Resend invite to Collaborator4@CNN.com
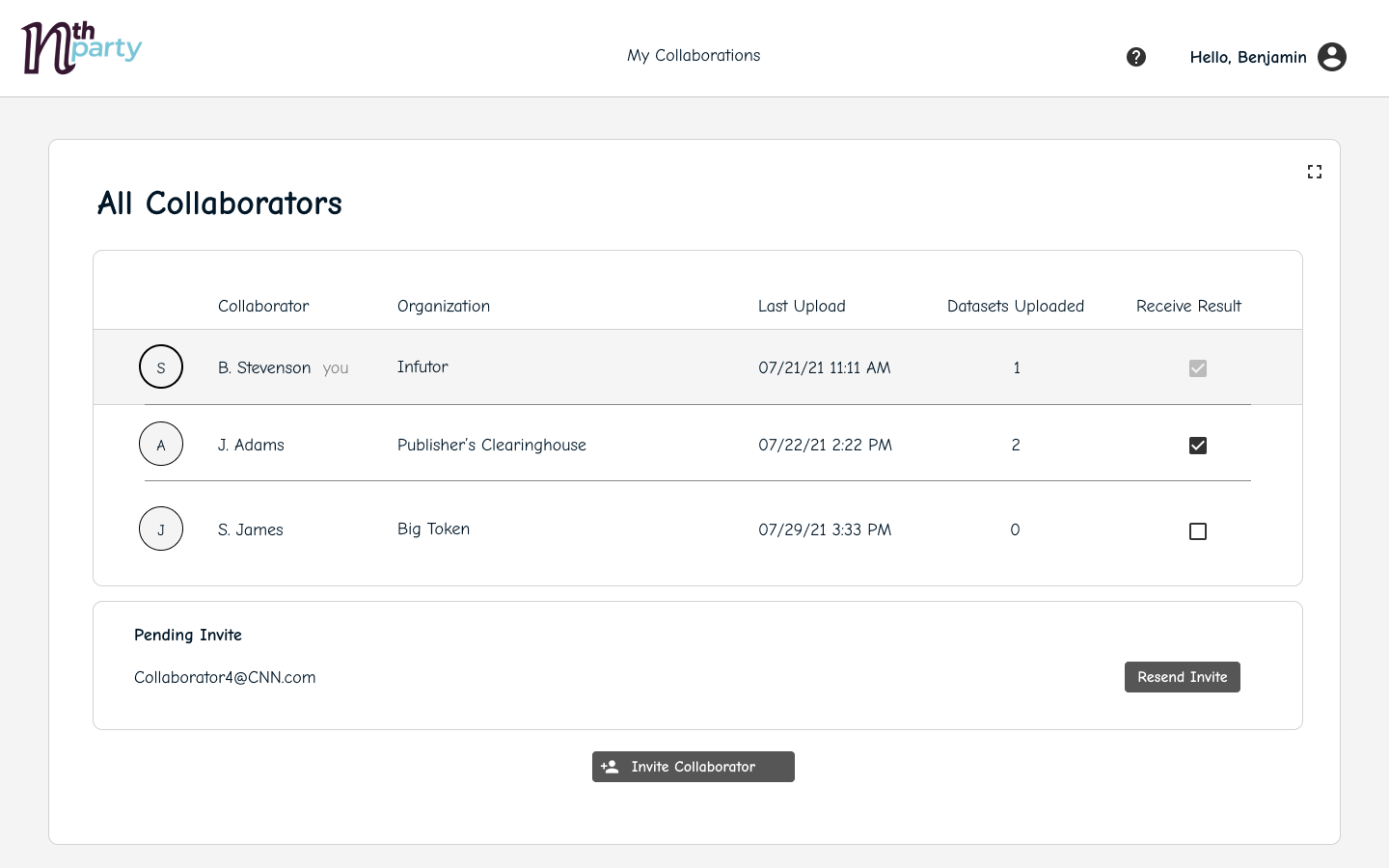 pyautogui.click(x=1183, y=677)
